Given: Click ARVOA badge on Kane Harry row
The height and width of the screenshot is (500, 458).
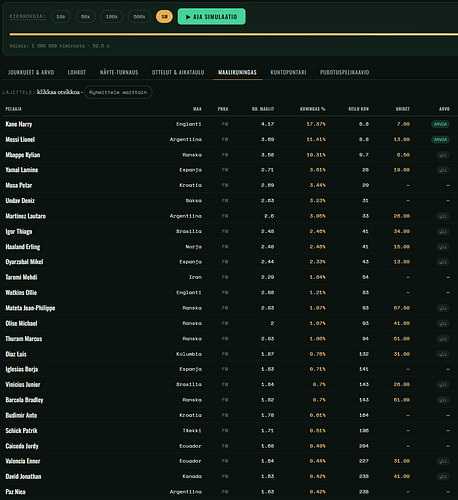Looking at the screenshot, I should point(440,124).
